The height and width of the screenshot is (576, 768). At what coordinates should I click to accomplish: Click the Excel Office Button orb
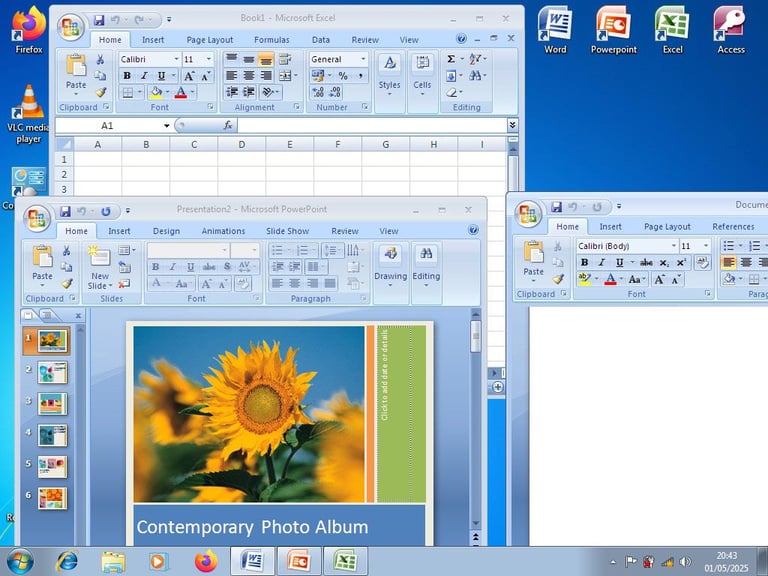click(71, 27)
